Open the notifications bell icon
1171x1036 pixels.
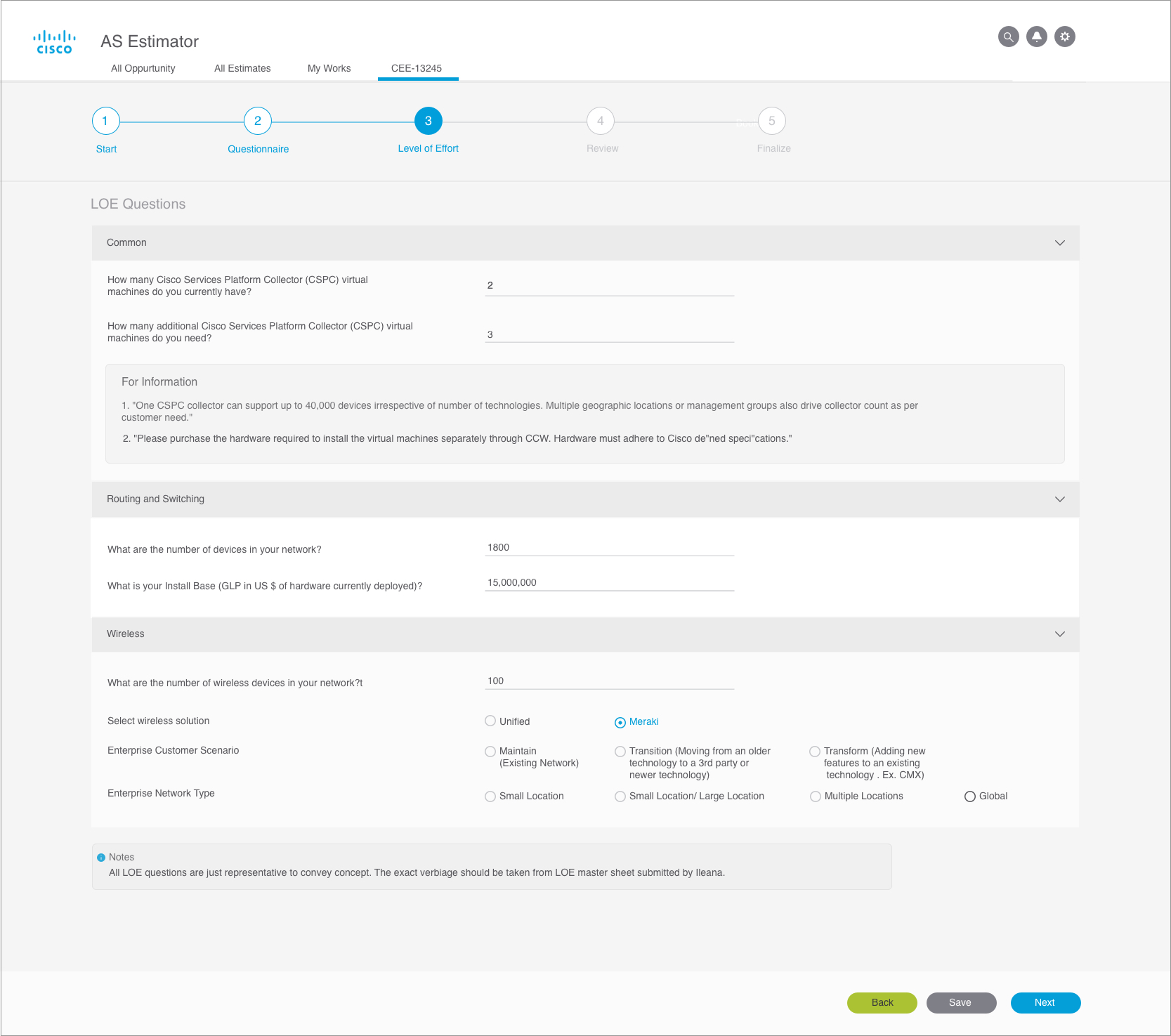click(x=1036, y=37)
